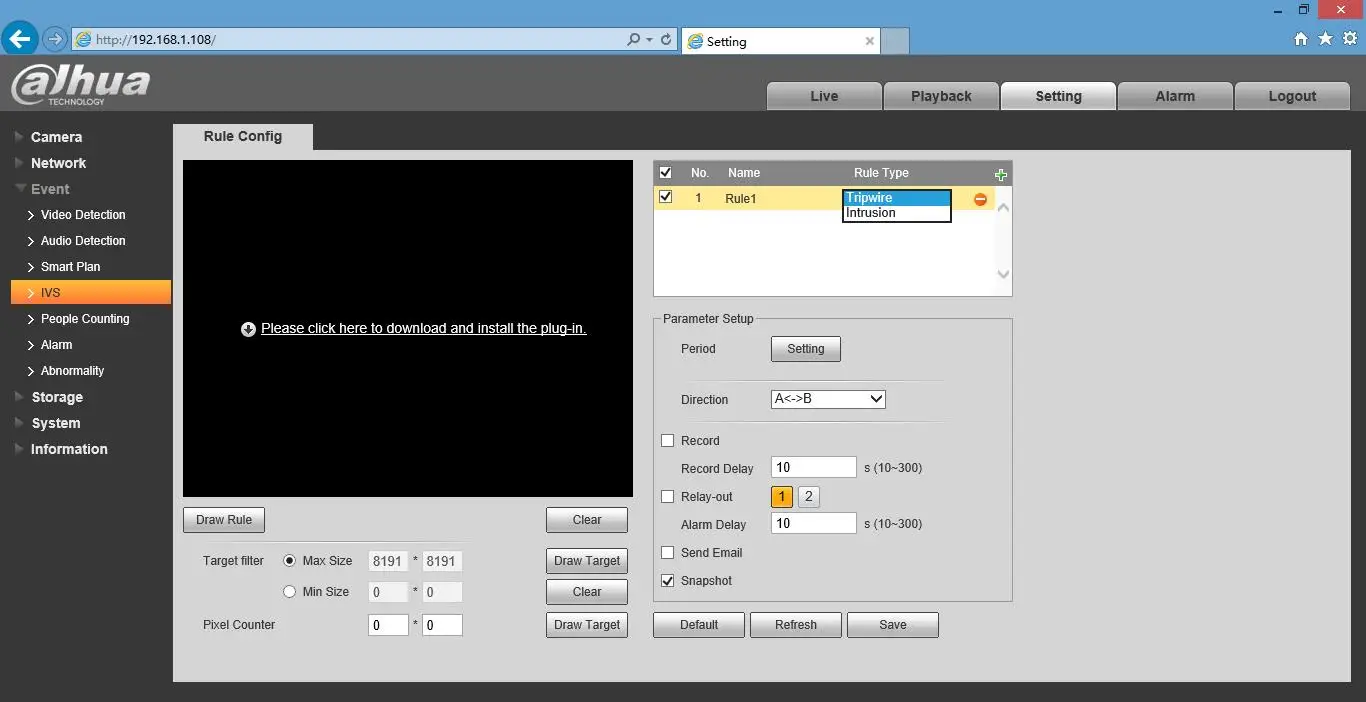The width and height of the screenshot is (1366, 702).
Task: Enable the Record checkbox
Action: point(668,441)
